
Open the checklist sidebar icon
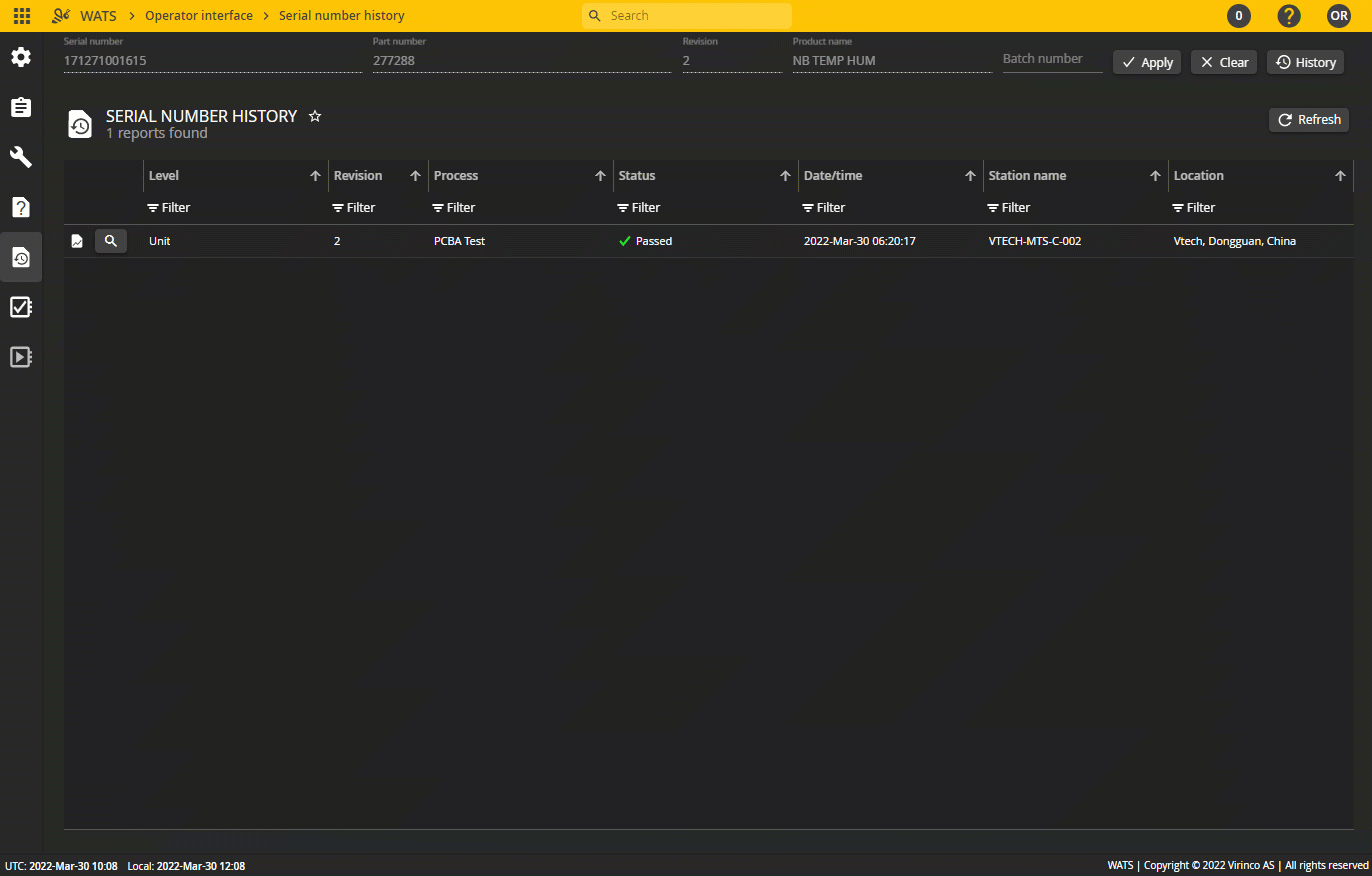(x=21, y=307)
